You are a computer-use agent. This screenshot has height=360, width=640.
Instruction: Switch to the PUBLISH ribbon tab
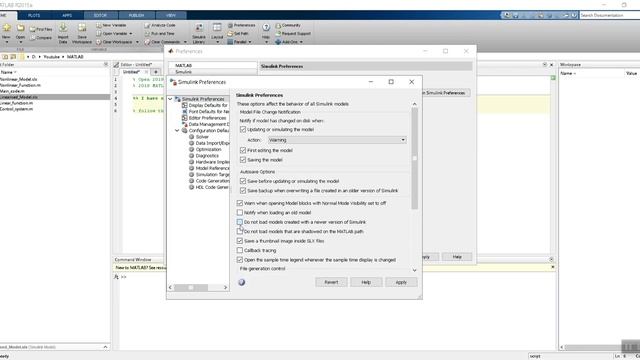click(x=136, y=16)
